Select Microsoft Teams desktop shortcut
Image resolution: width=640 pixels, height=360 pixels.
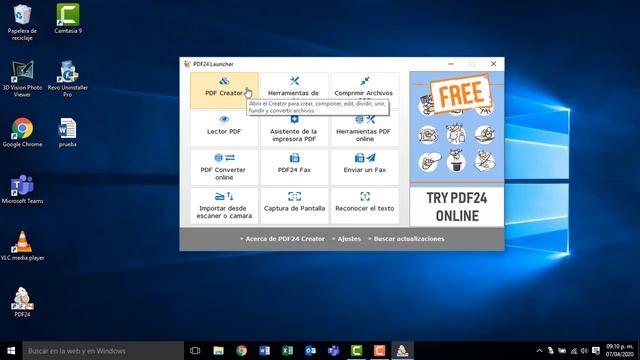[22, 189]
